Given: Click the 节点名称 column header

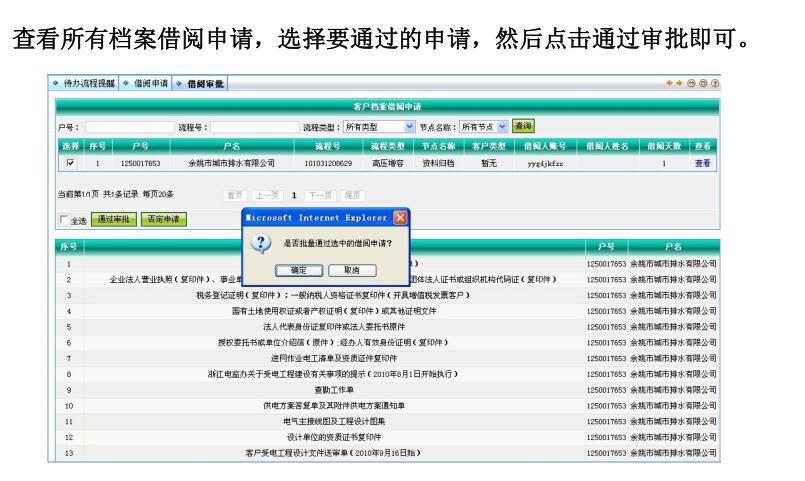Looking at the screenshot, I should pos(438,146).
